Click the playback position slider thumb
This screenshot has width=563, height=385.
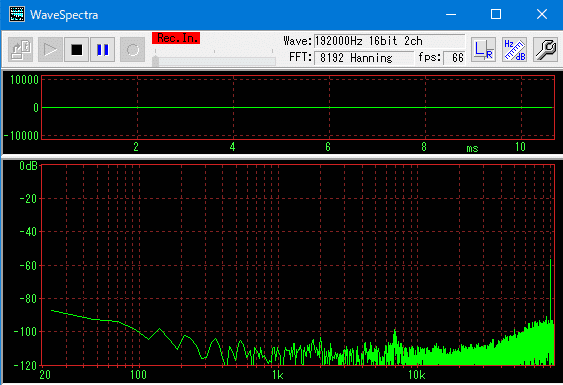pos(155,61)
